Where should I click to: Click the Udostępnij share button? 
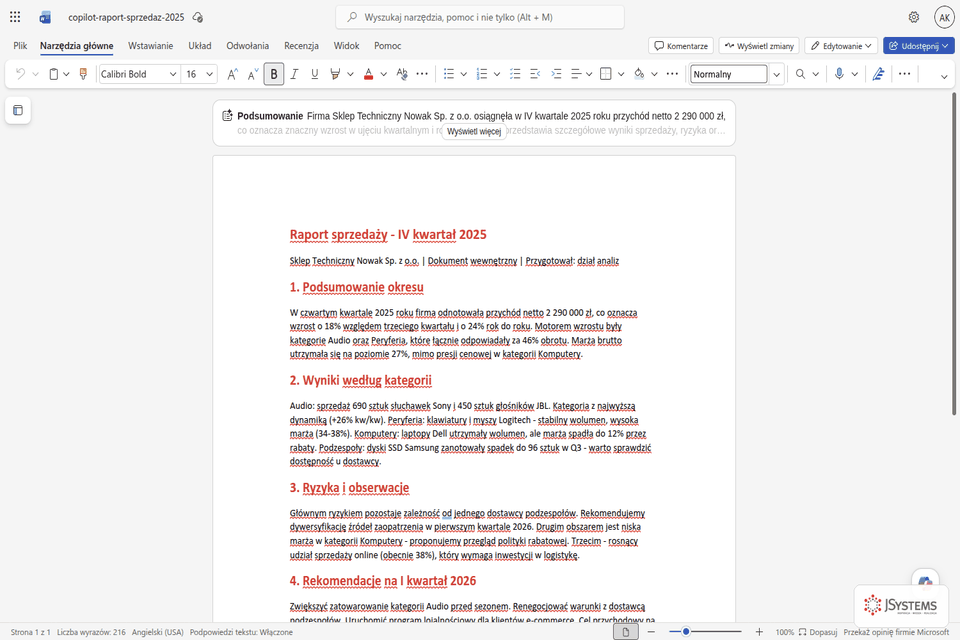918,46
